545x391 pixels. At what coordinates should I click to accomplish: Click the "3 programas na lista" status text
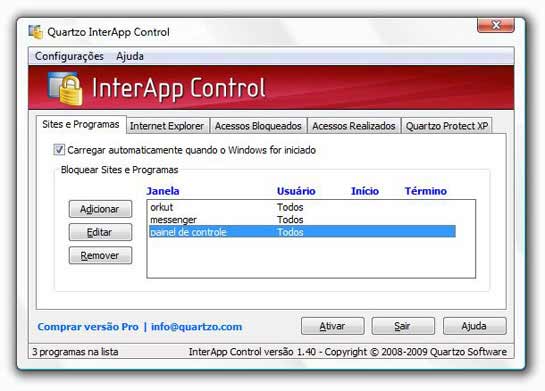click(75, 352)
